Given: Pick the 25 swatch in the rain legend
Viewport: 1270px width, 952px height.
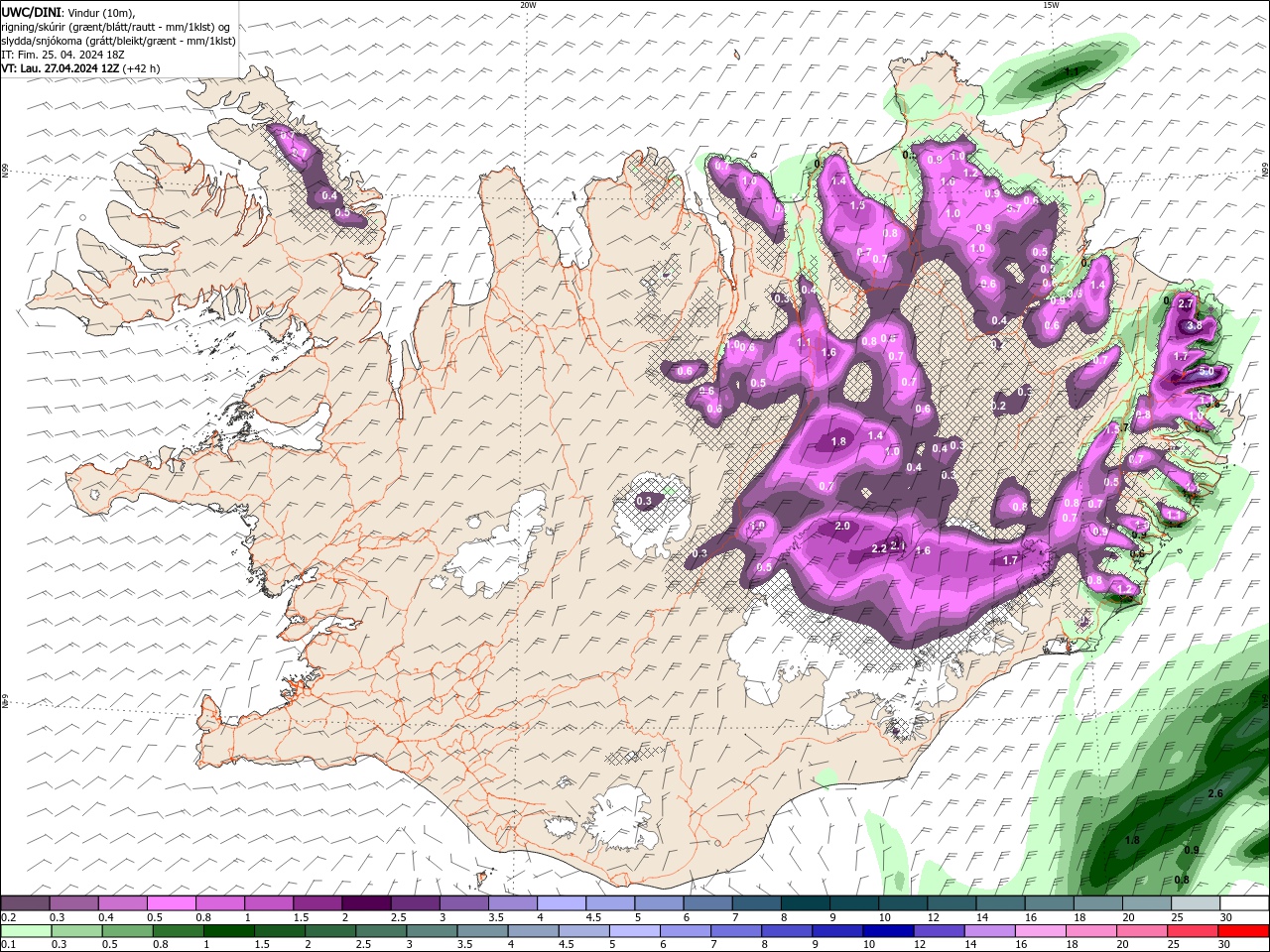Looking at the screenshot, I should pos(1194,930).
